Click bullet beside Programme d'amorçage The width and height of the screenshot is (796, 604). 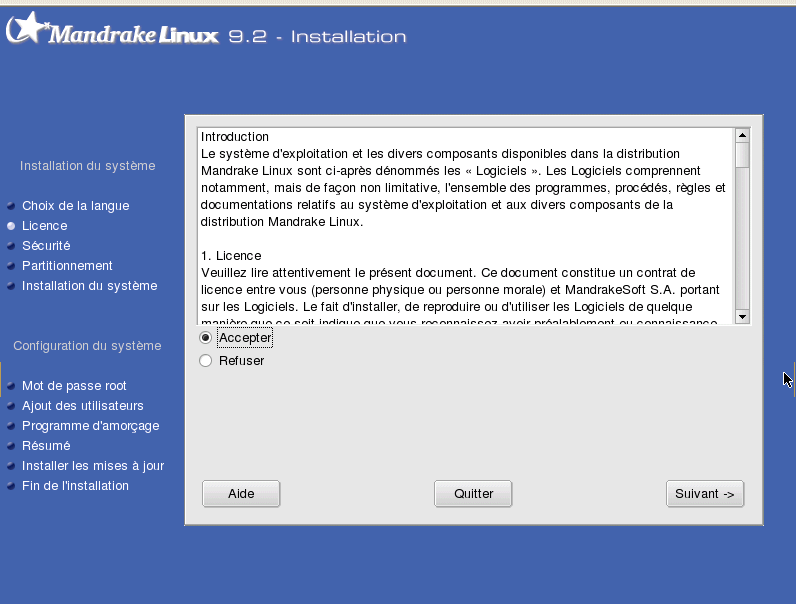[x=11, y=426]
